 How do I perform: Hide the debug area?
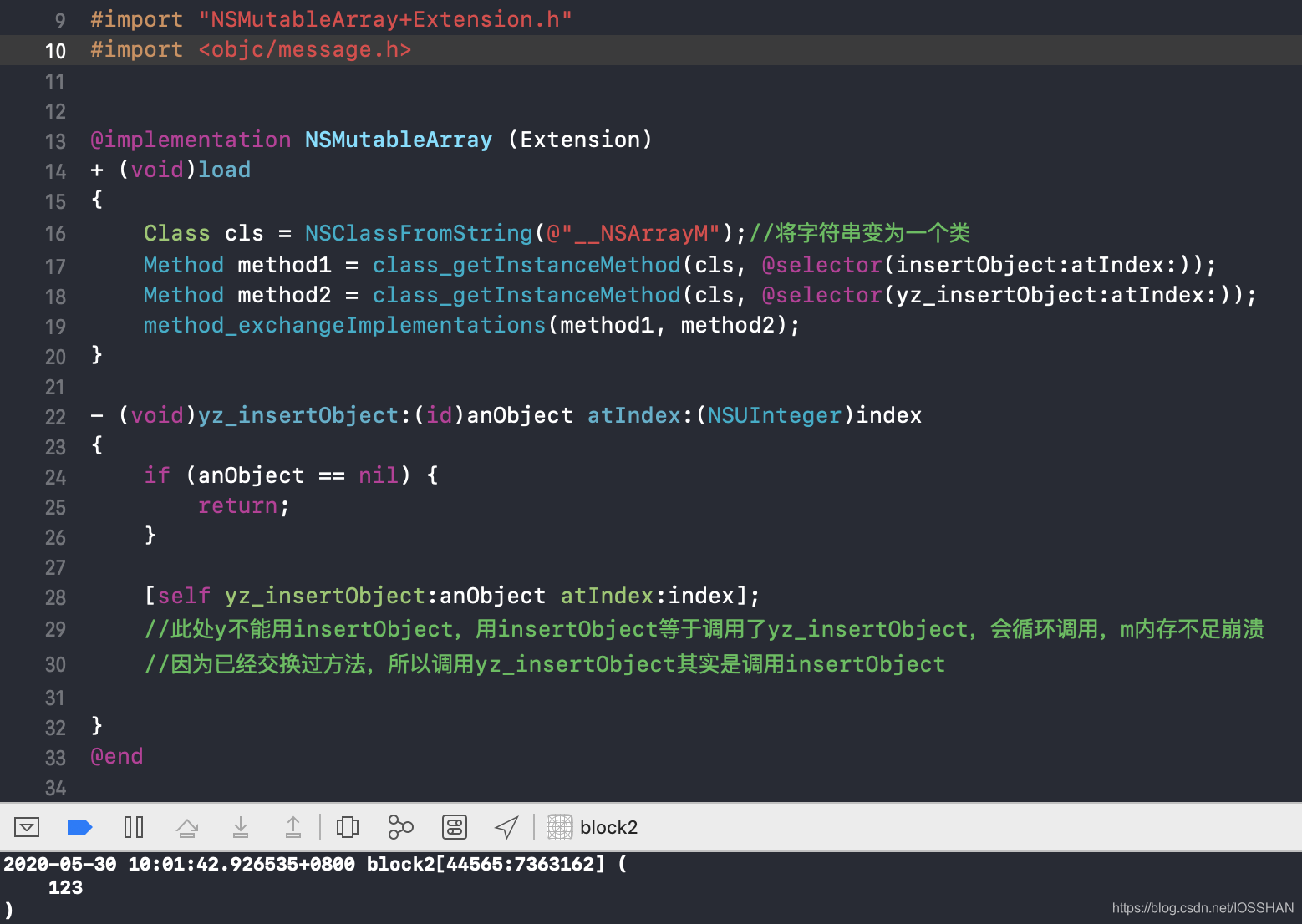27,828
